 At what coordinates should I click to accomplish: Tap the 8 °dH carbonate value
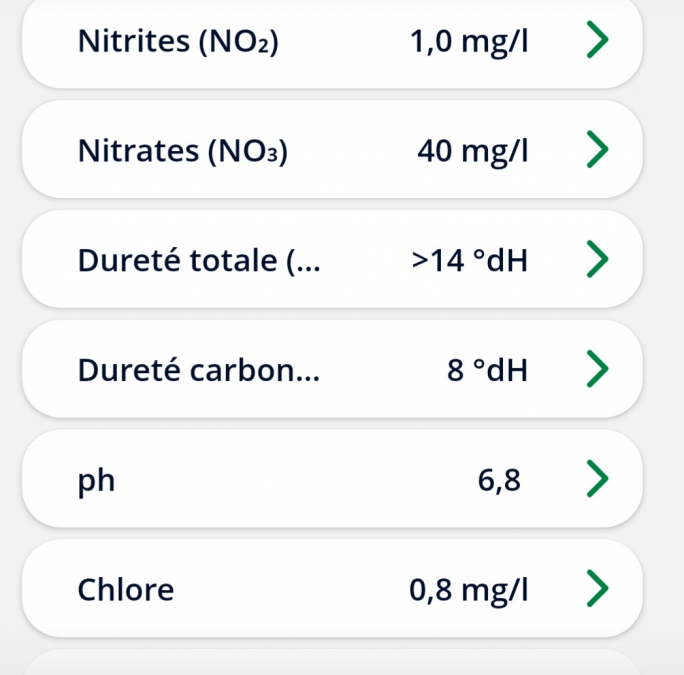point(487,370)
